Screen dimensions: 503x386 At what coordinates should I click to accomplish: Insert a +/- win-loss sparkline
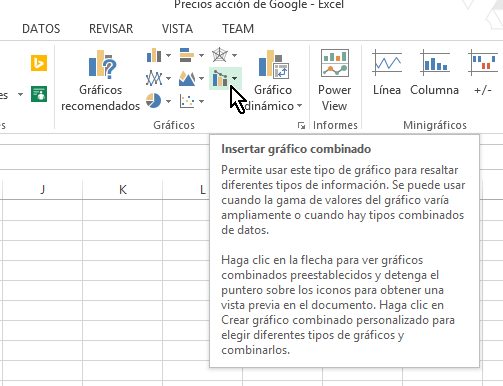point(483,72)
